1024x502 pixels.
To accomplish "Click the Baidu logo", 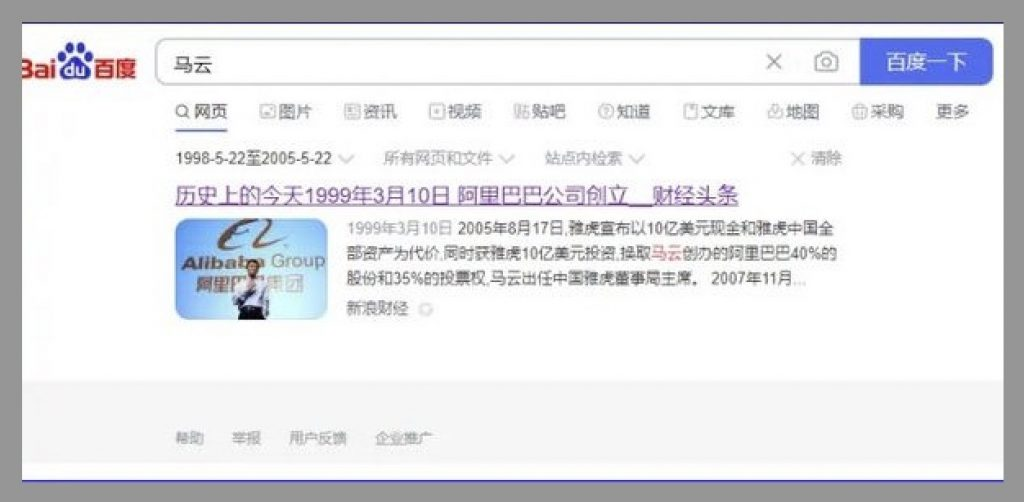I will (x=79, y=62).
